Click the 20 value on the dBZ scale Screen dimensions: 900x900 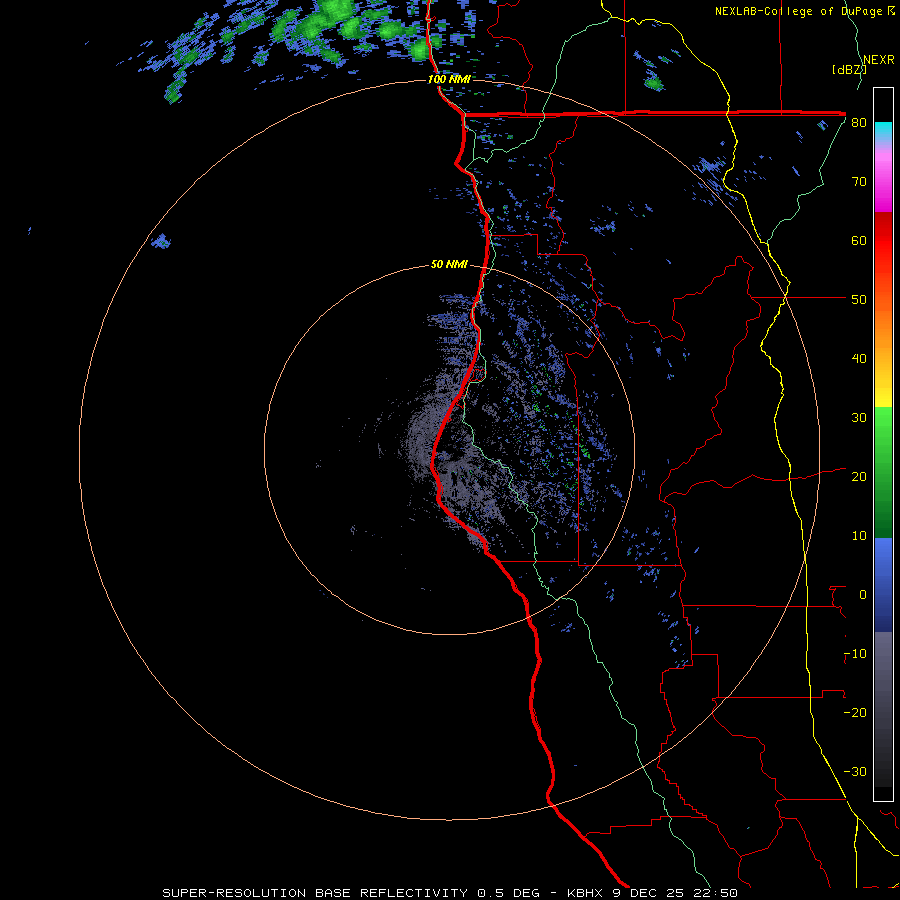pos(859,477)
